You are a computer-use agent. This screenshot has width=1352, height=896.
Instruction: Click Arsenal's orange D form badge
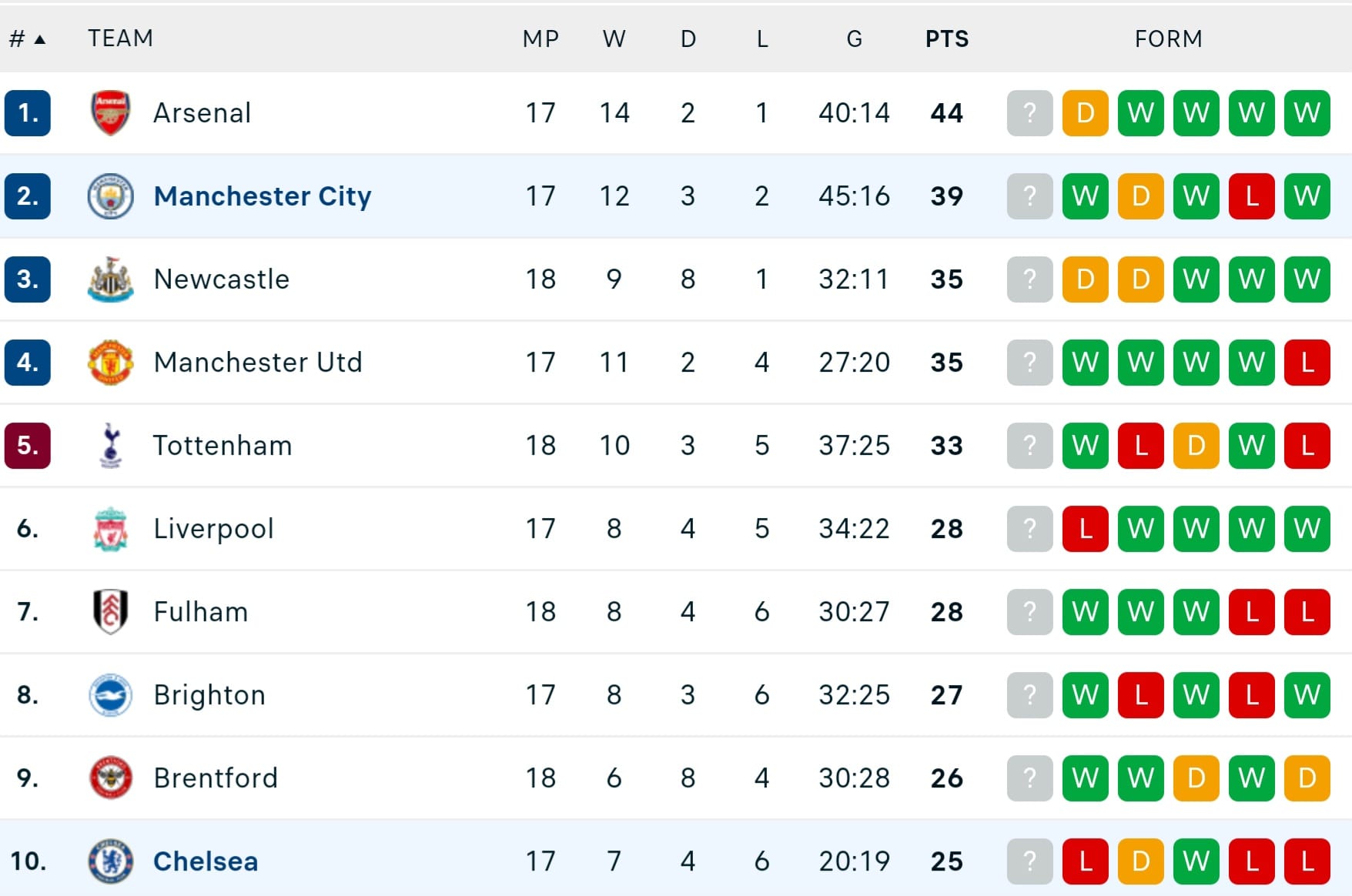(x=1086, y=113)
